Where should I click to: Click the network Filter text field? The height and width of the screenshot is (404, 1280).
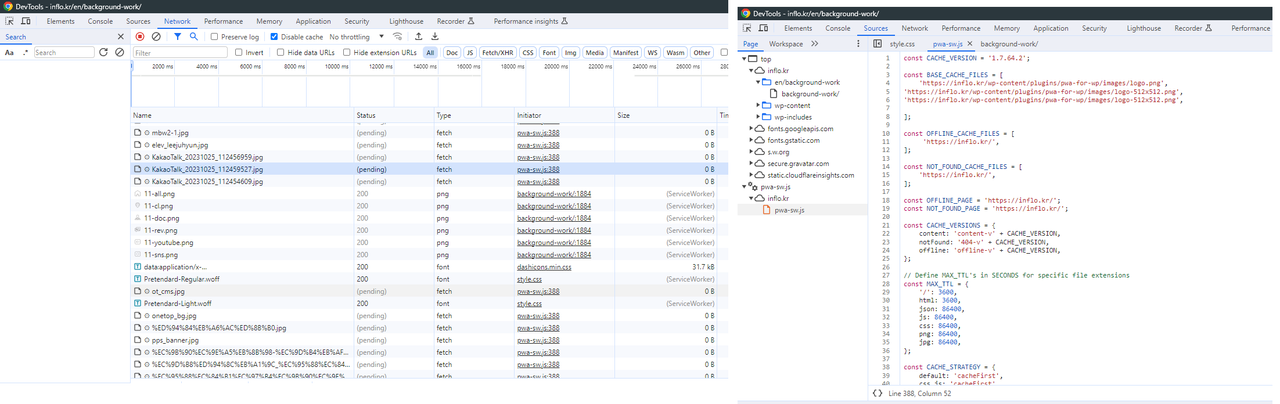[x=179, y=52]
